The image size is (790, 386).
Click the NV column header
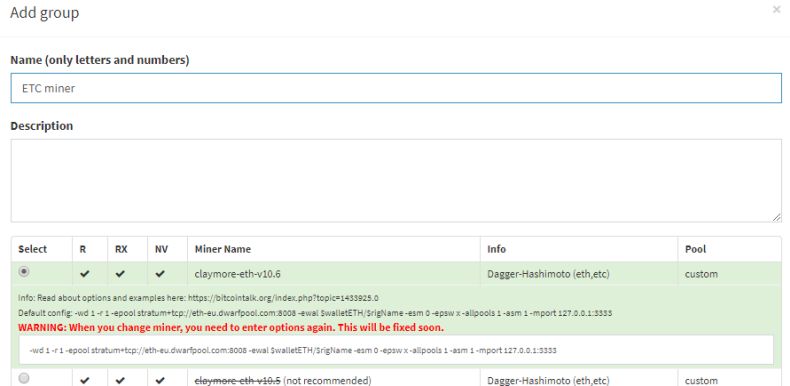162,249
